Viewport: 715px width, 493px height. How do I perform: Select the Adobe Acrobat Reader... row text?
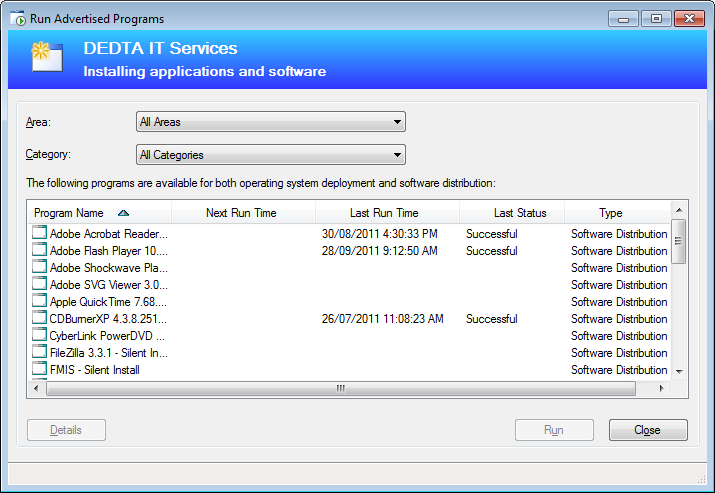[109, 234]
